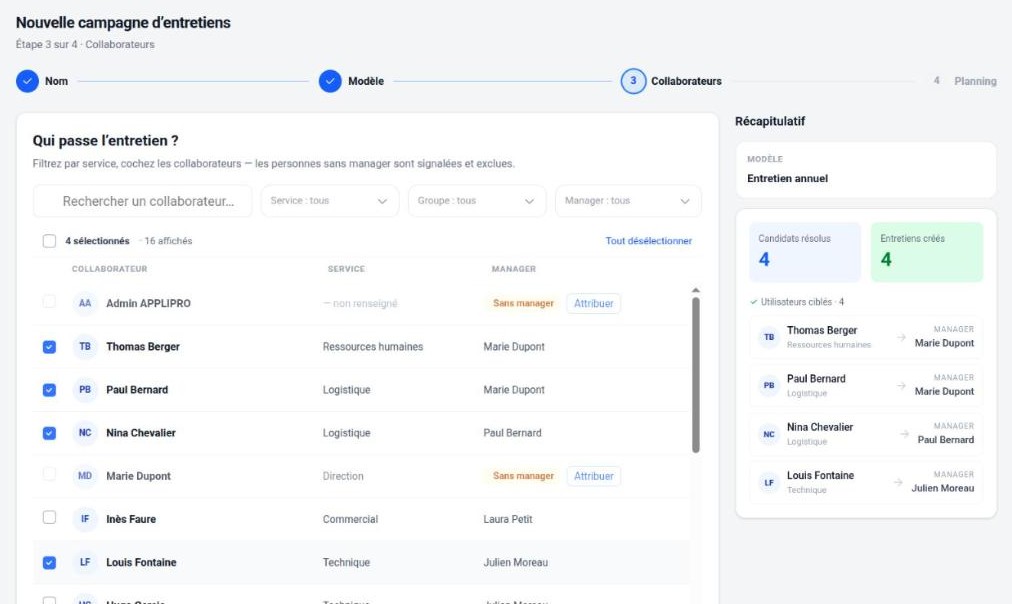Focus the 'Rechercher un collaborateur...' search field
This screenshot has height=604, width=1012.
[x=143, y=201]
